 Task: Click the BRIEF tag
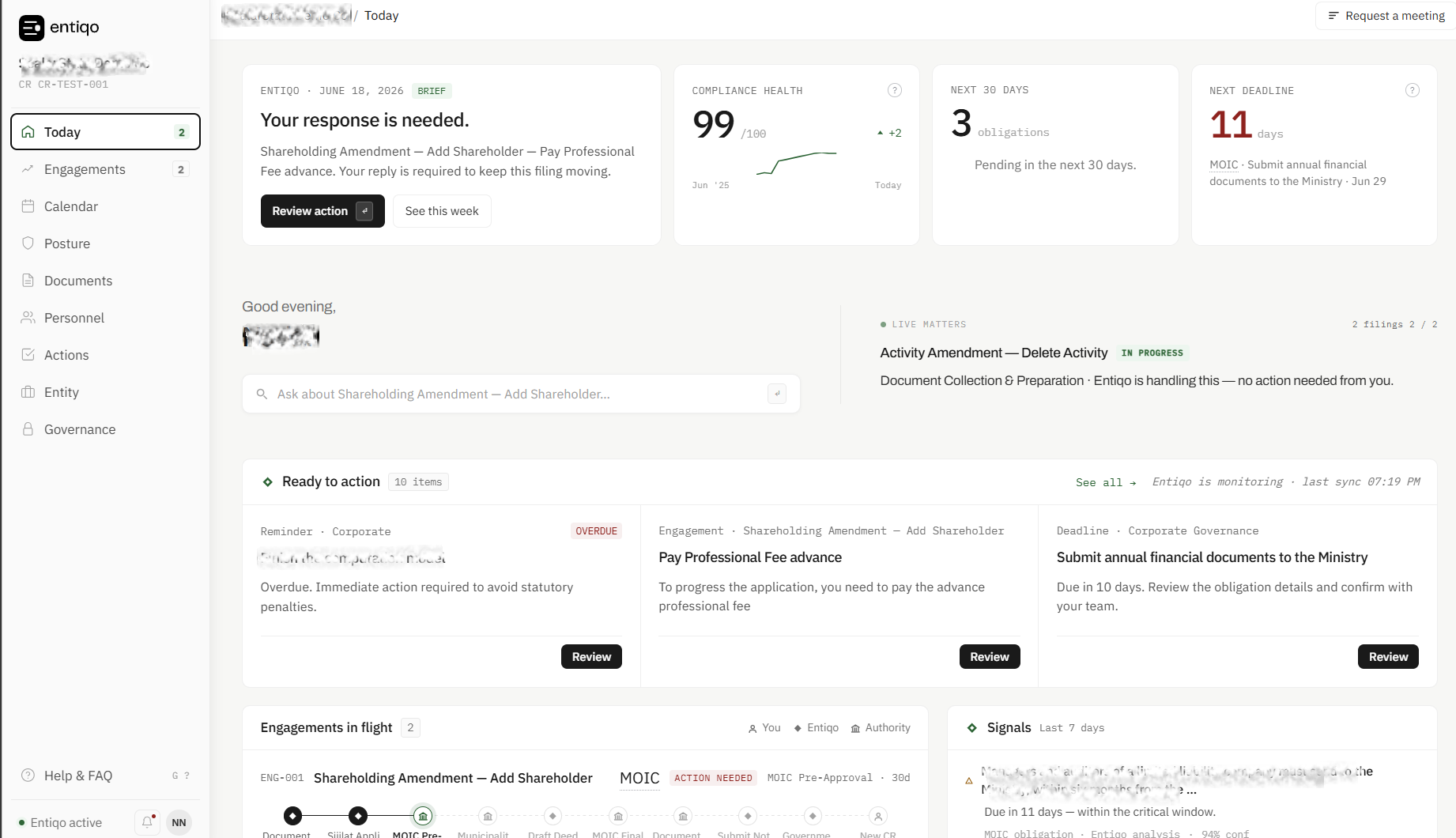click(432, 91)
